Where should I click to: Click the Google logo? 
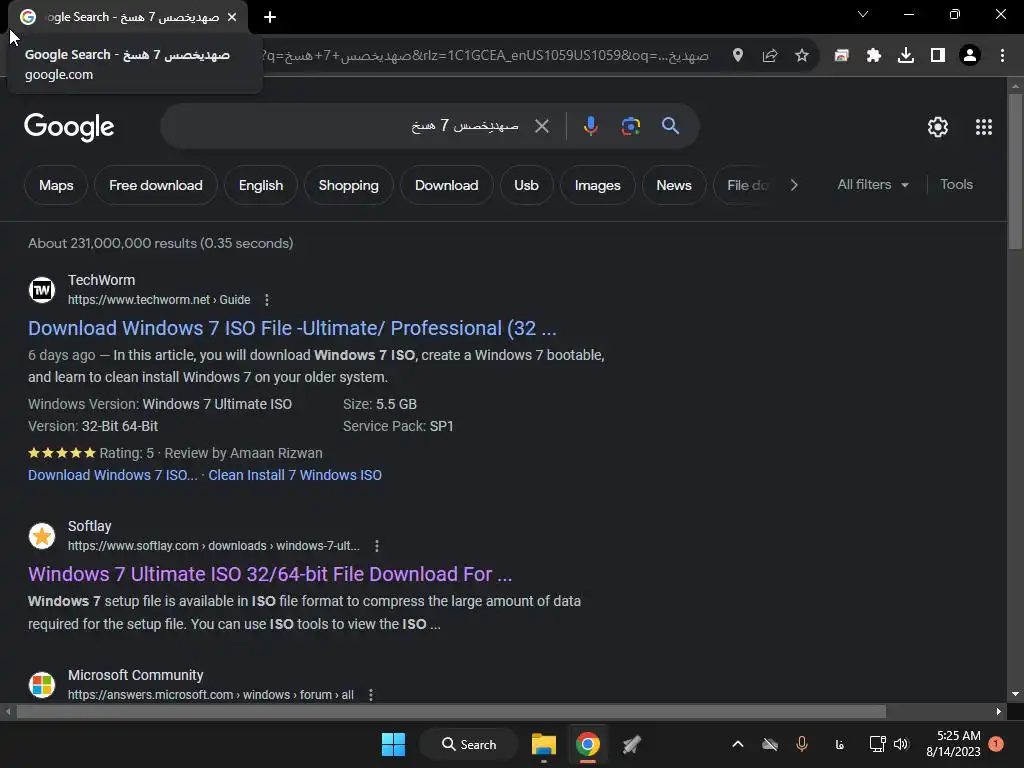coord(69,127)
